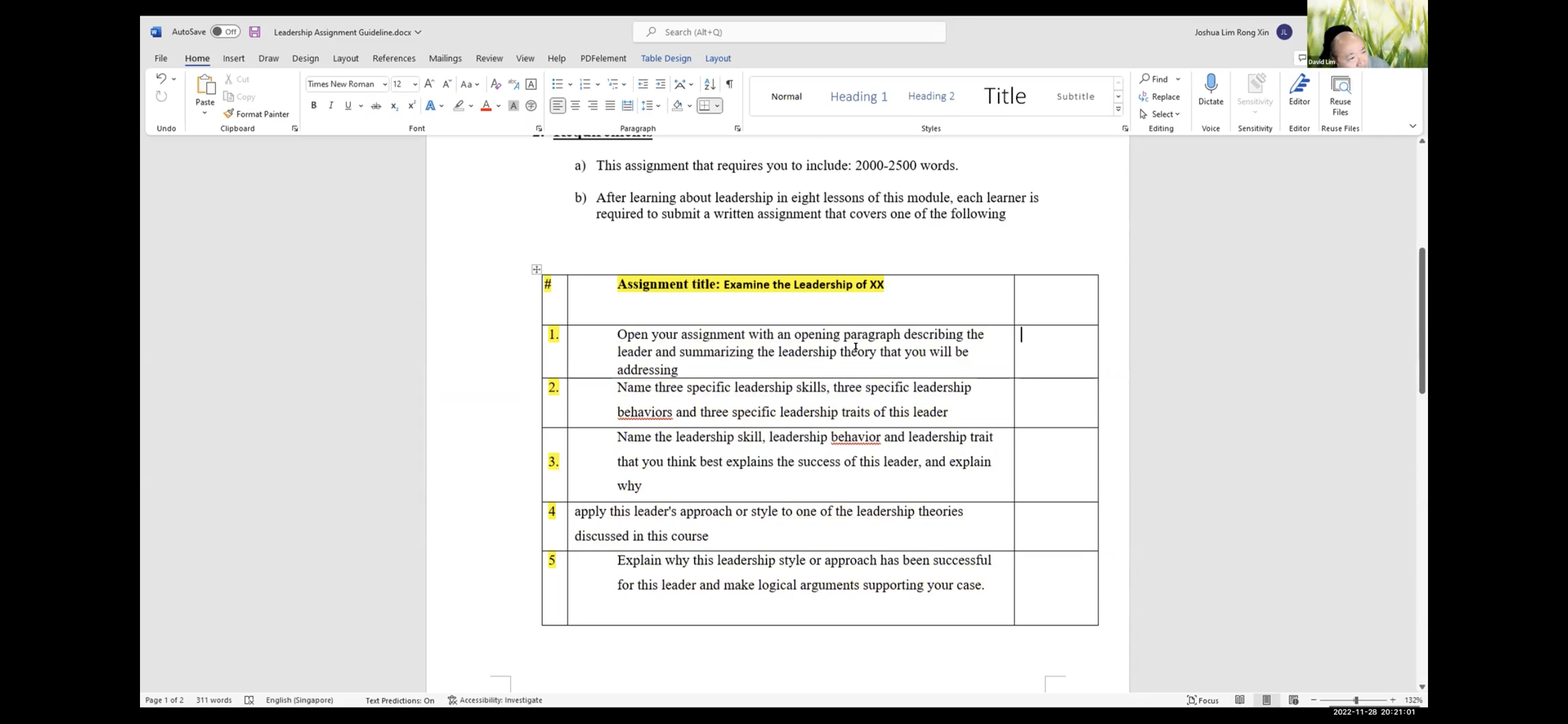Open the File menu
Image resolution: width=1568 pixels, height=724 pixels.
tap(160, 58)
